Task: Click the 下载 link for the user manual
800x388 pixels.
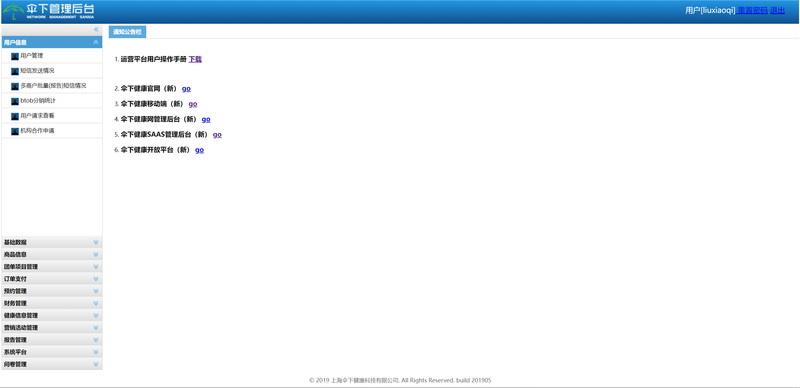Action: tap(195, 59)
